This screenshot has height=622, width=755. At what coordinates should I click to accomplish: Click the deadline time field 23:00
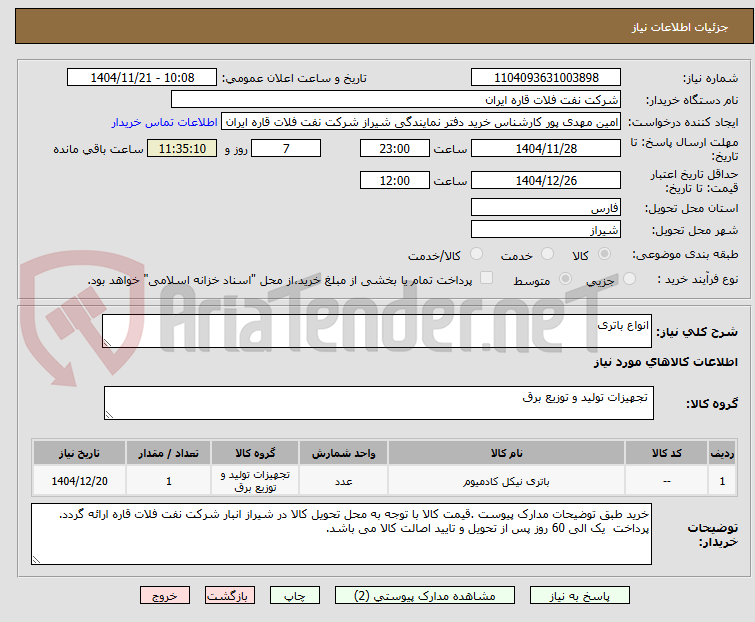coord(394,148)
